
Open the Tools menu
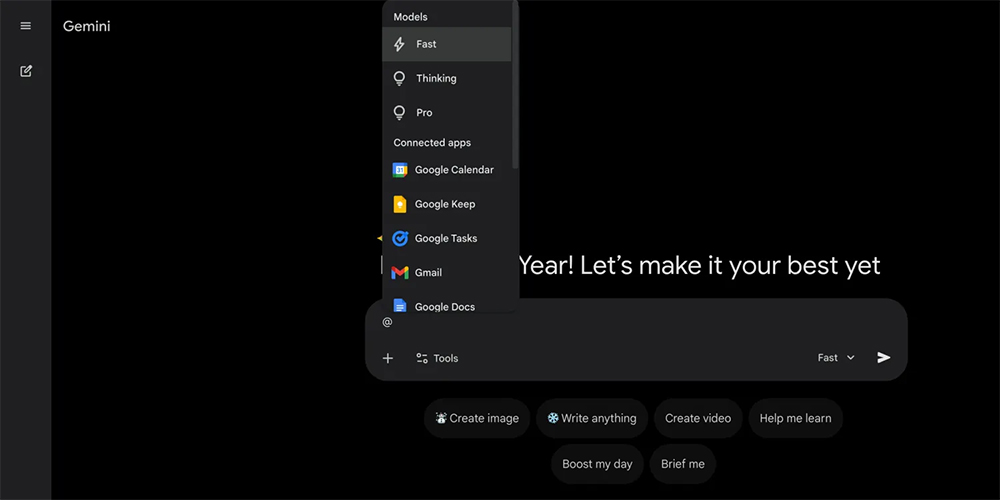[437, 358]
